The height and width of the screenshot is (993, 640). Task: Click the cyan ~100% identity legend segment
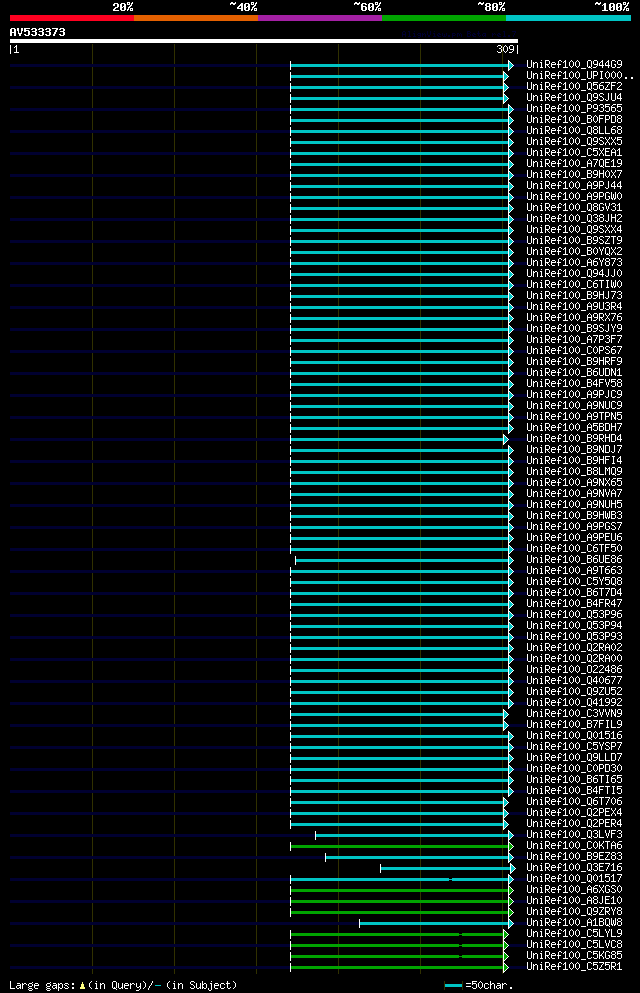(x=568, y=18)
